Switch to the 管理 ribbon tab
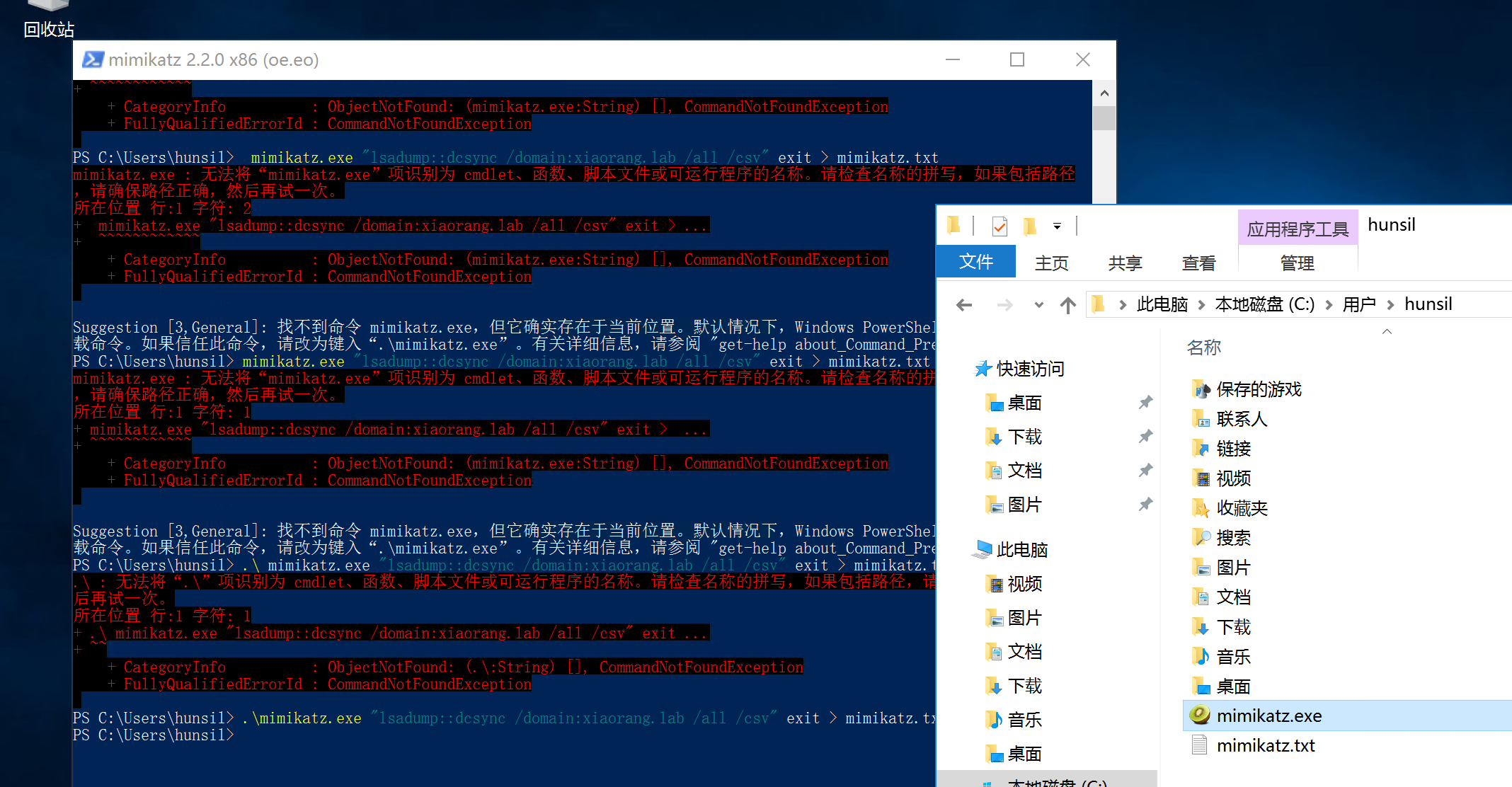The image size is (1512, 787). (x=1298, y=263)
